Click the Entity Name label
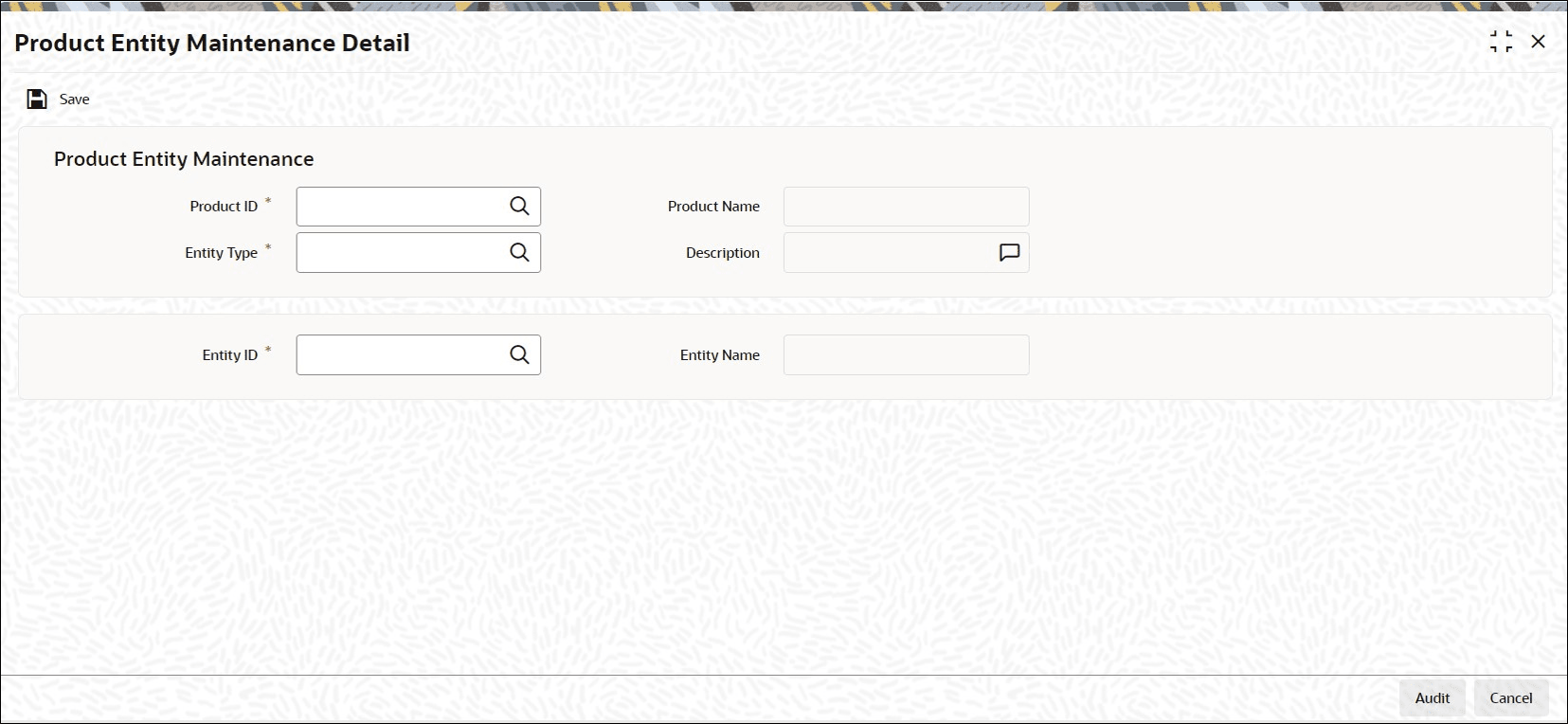 [x=720, y=355]
